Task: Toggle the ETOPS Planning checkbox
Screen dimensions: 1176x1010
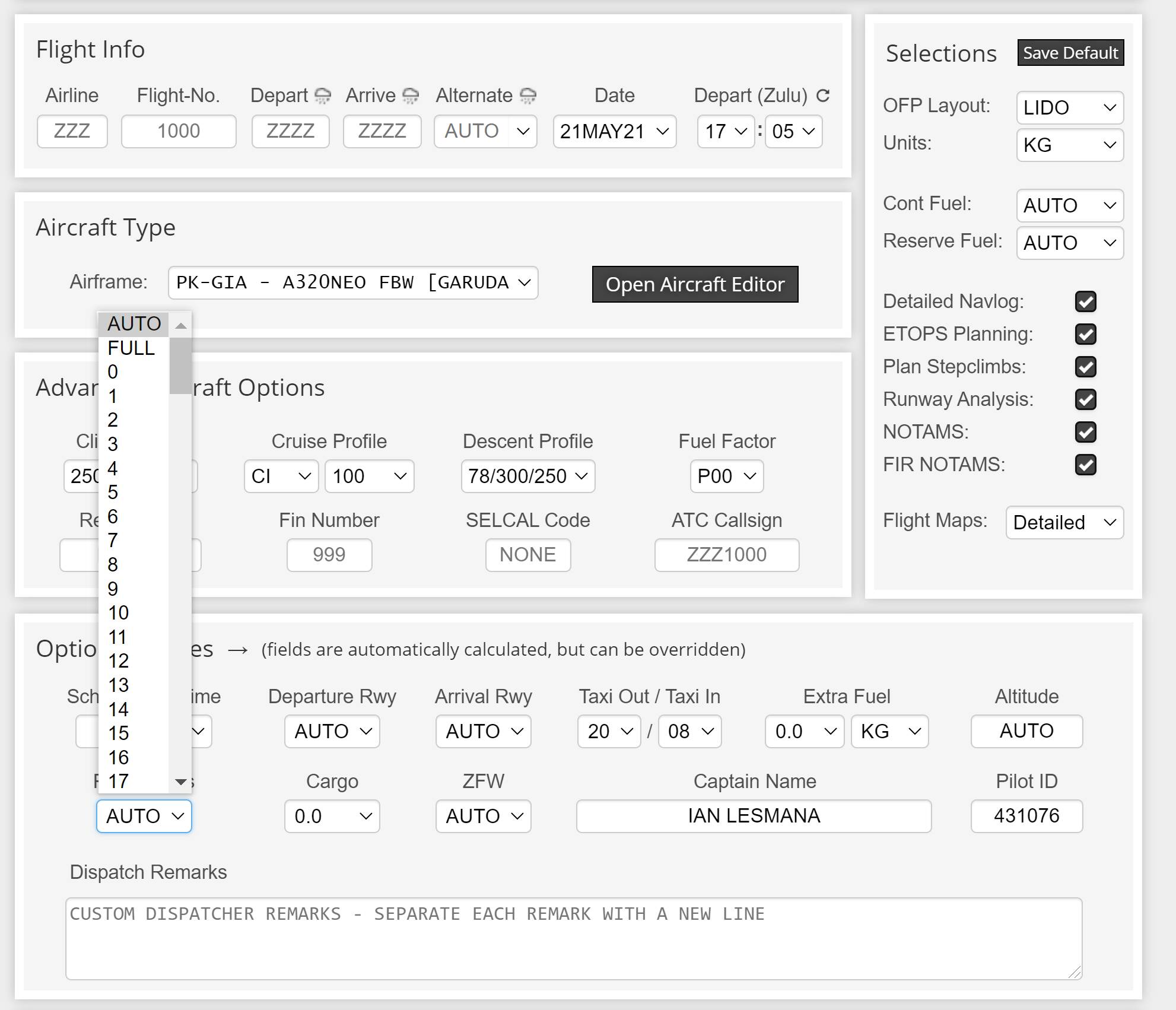Action: [1085, 334]
